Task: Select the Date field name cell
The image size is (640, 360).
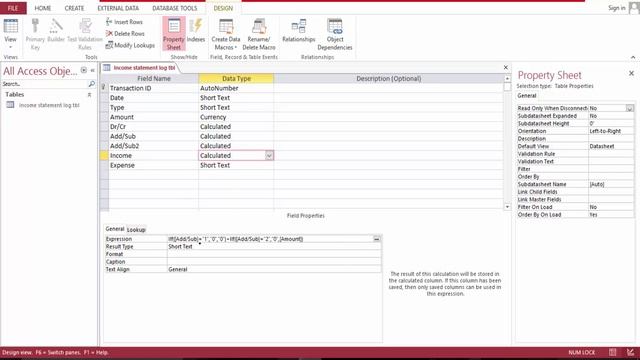Action: pyautogui.click(x=153, y=98)
